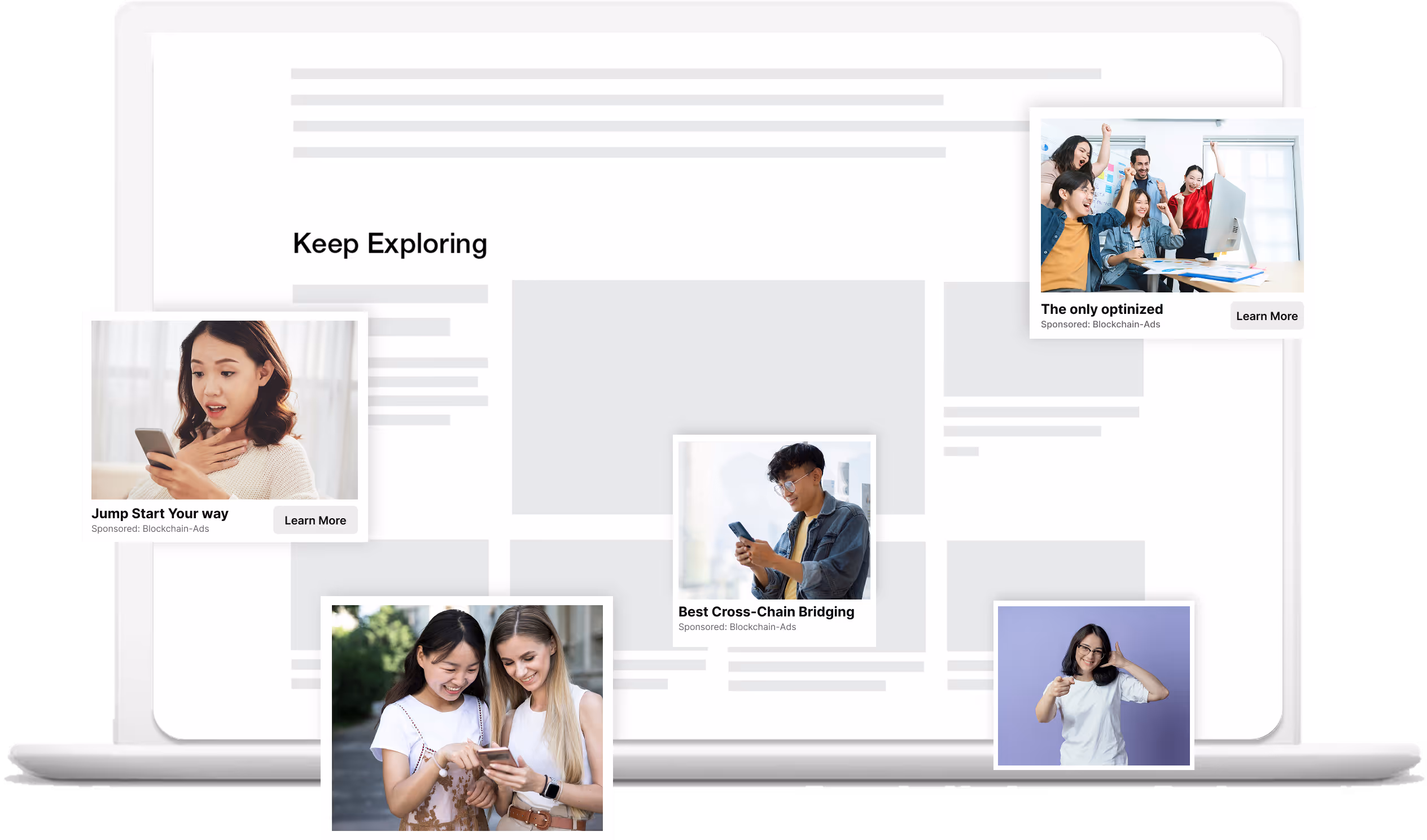Screen dimensions: 1427x840
Task: Click the top gray text placeholder line
Action: tap(695, 73)
